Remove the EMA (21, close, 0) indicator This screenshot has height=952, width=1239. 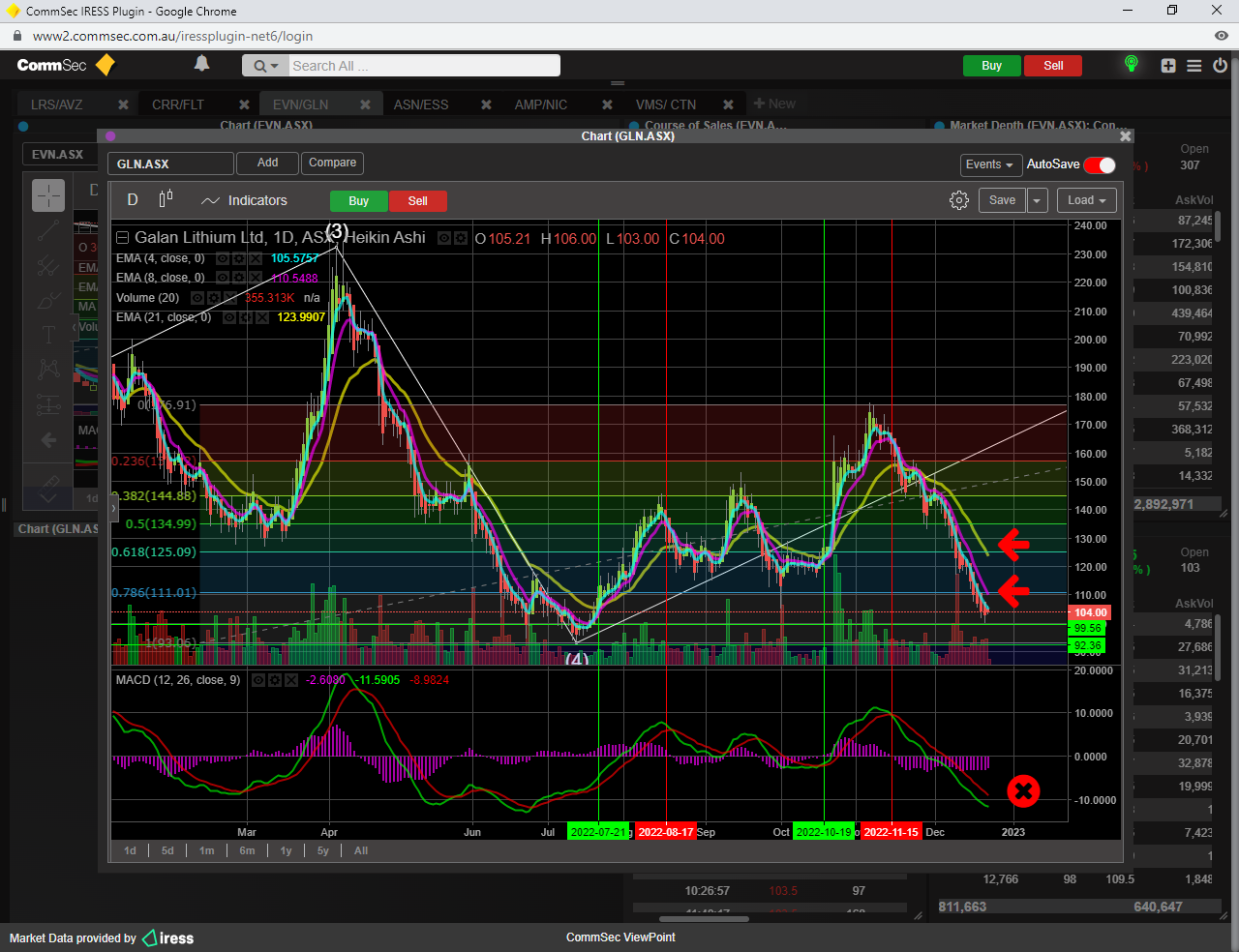click(x=262, y=317)
